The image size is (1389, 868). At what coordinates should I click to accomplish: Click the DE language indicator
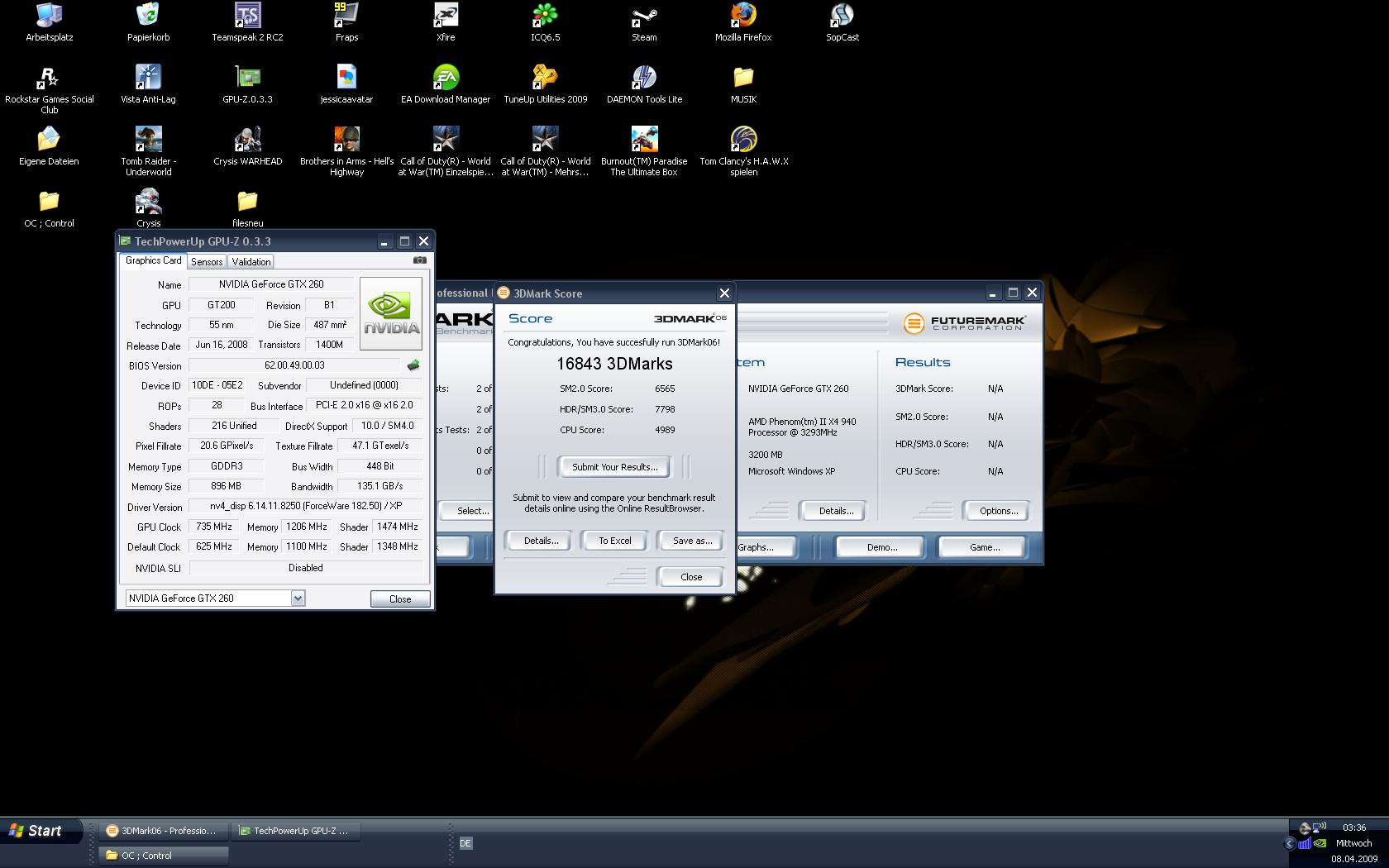coord(465,843)
